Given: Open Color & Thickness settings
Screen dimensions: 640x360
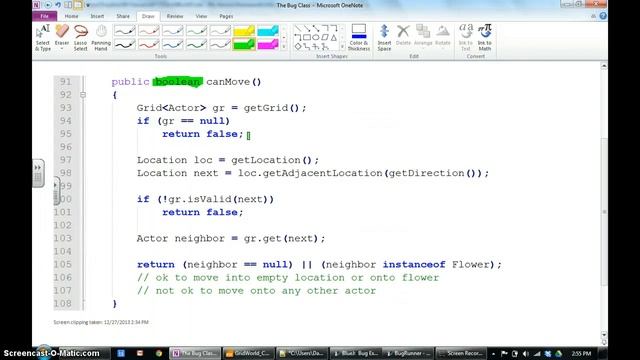Looking at the screenshot, I should point(359,38).
